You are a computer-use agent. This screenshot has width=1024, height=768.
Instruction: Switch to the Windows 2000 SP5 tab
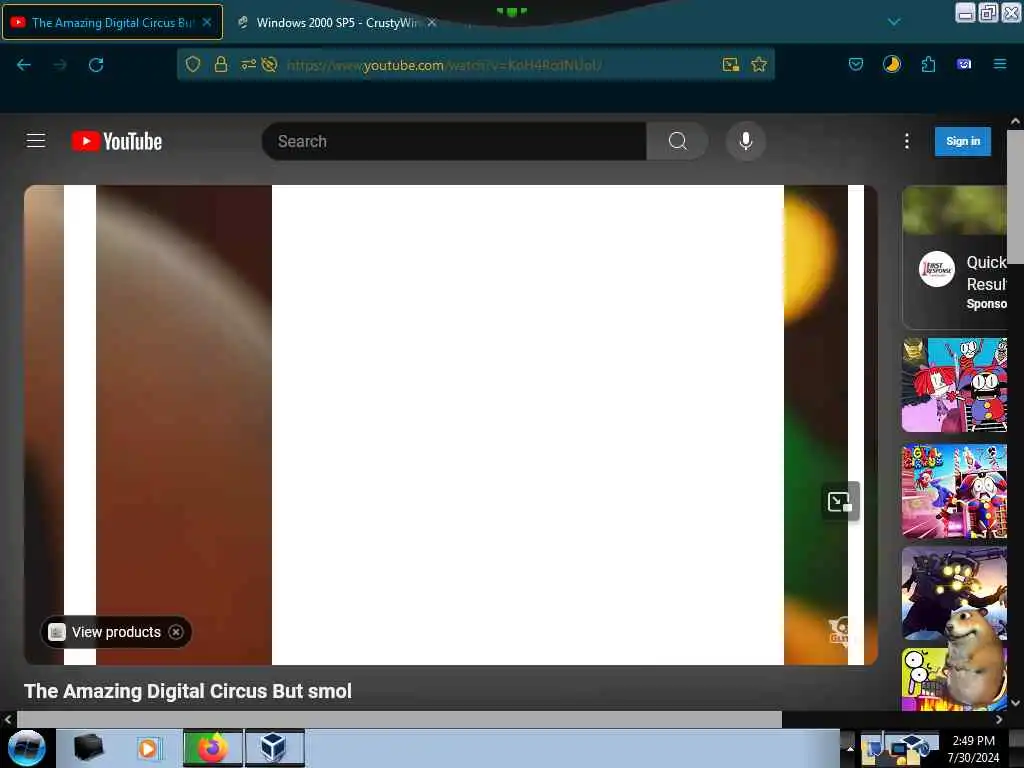[336, 22]
